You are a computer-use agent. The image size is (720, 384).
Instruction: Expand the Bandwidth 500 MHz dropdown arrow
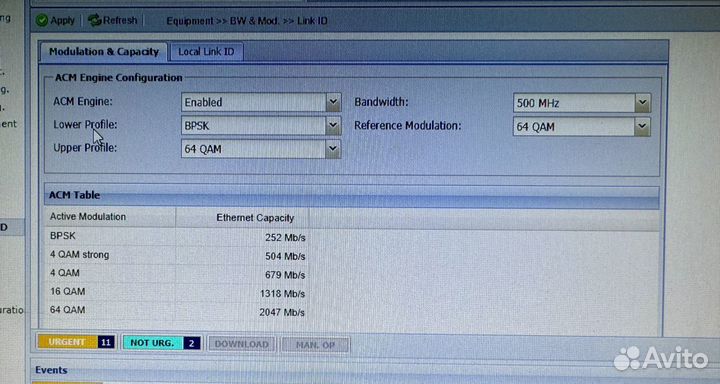pos(642,103)
